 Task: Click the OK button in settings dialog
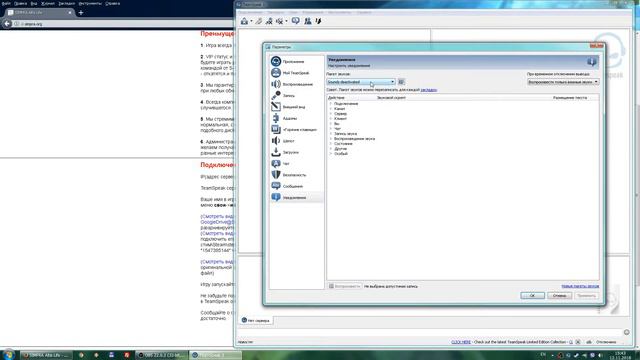tap(532, 296)
